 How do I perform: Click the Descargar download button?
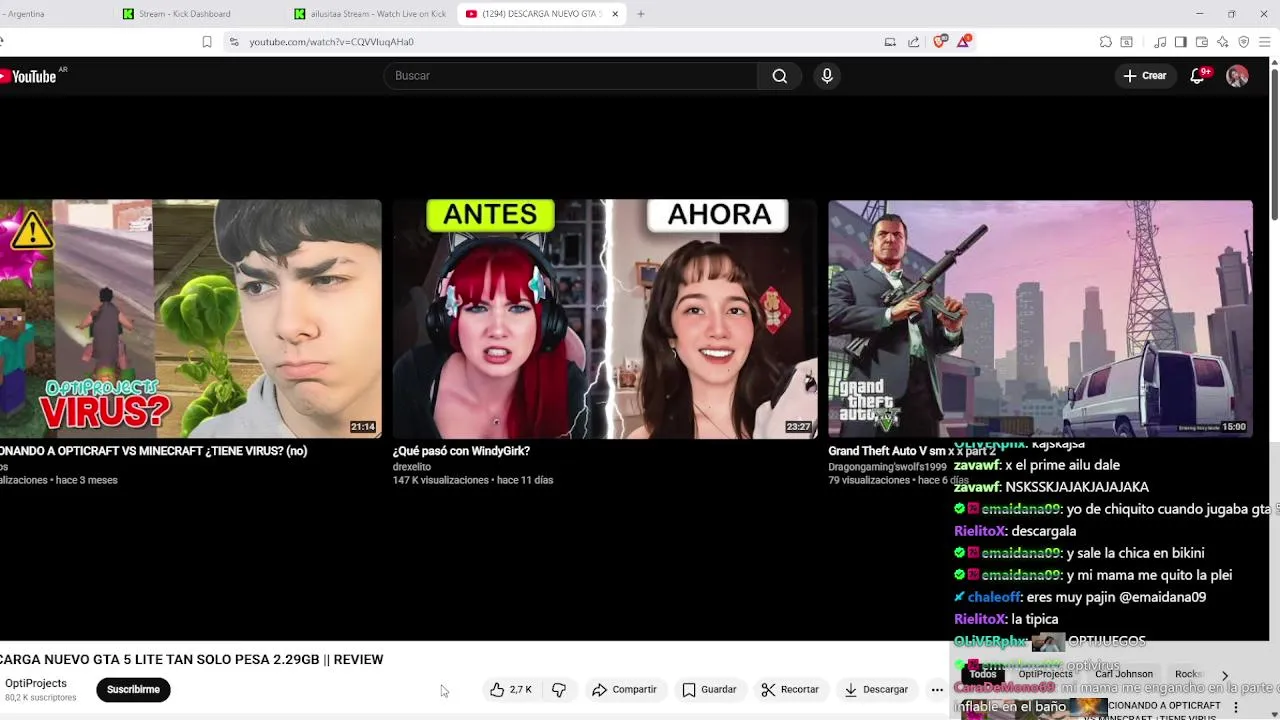[876, 689]
